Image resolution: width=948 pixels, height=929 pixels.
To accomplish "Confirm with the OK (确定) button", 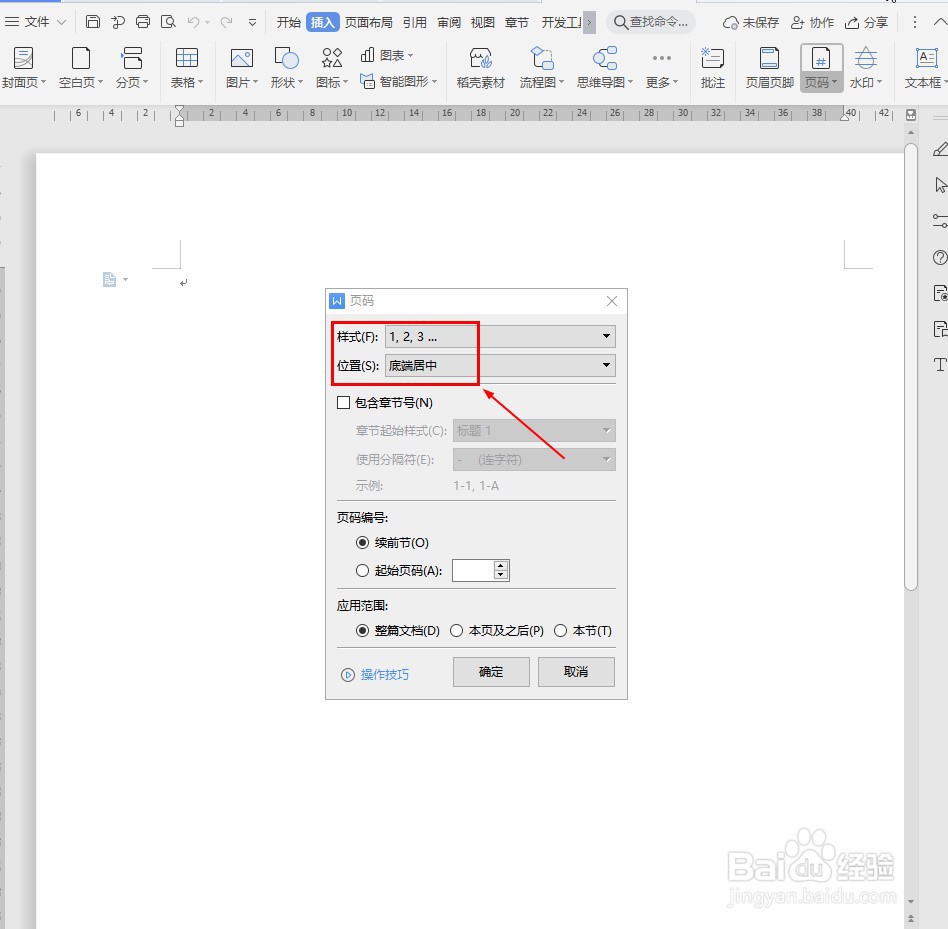I will click(491, 672).
